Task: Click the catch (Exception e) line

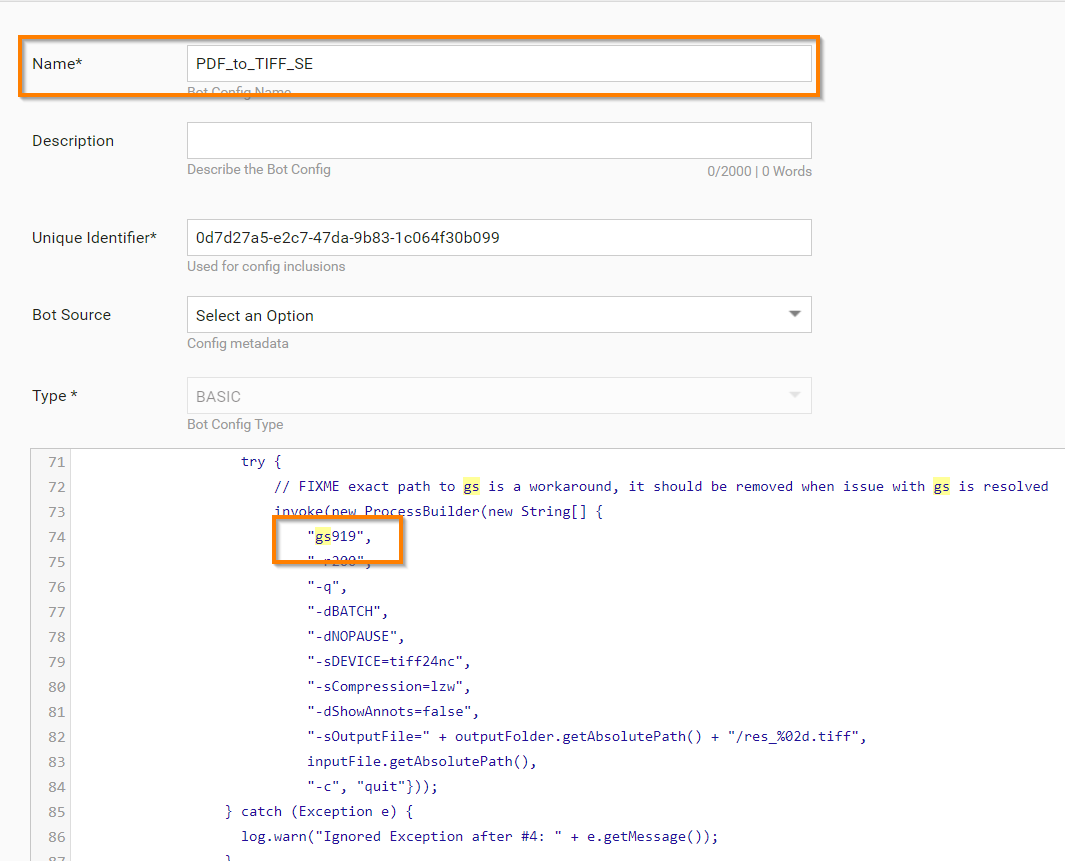Action: coord(319,812)
